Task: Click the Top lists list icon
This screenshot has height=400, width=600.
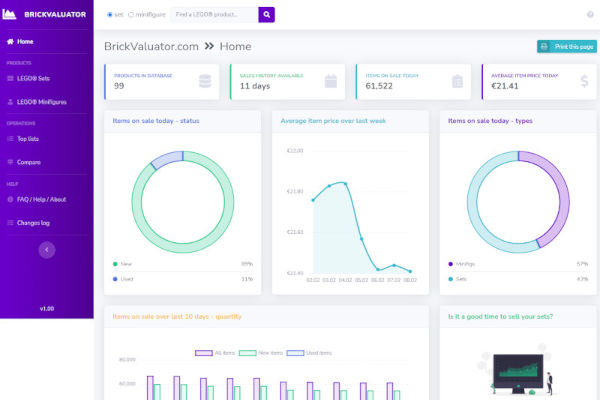Action: (x=10, y=139)
